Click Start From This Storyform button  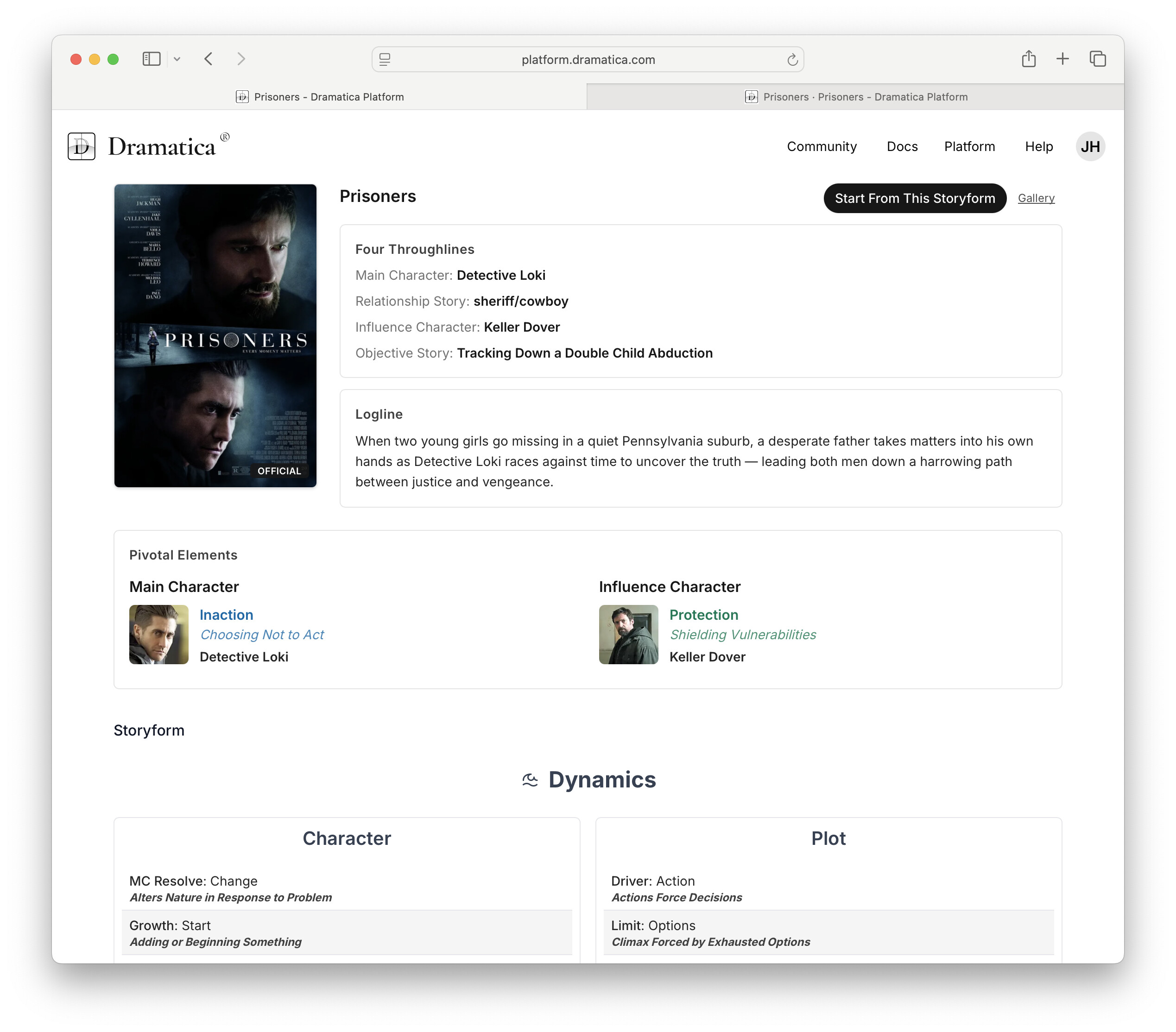pos(914,198)
